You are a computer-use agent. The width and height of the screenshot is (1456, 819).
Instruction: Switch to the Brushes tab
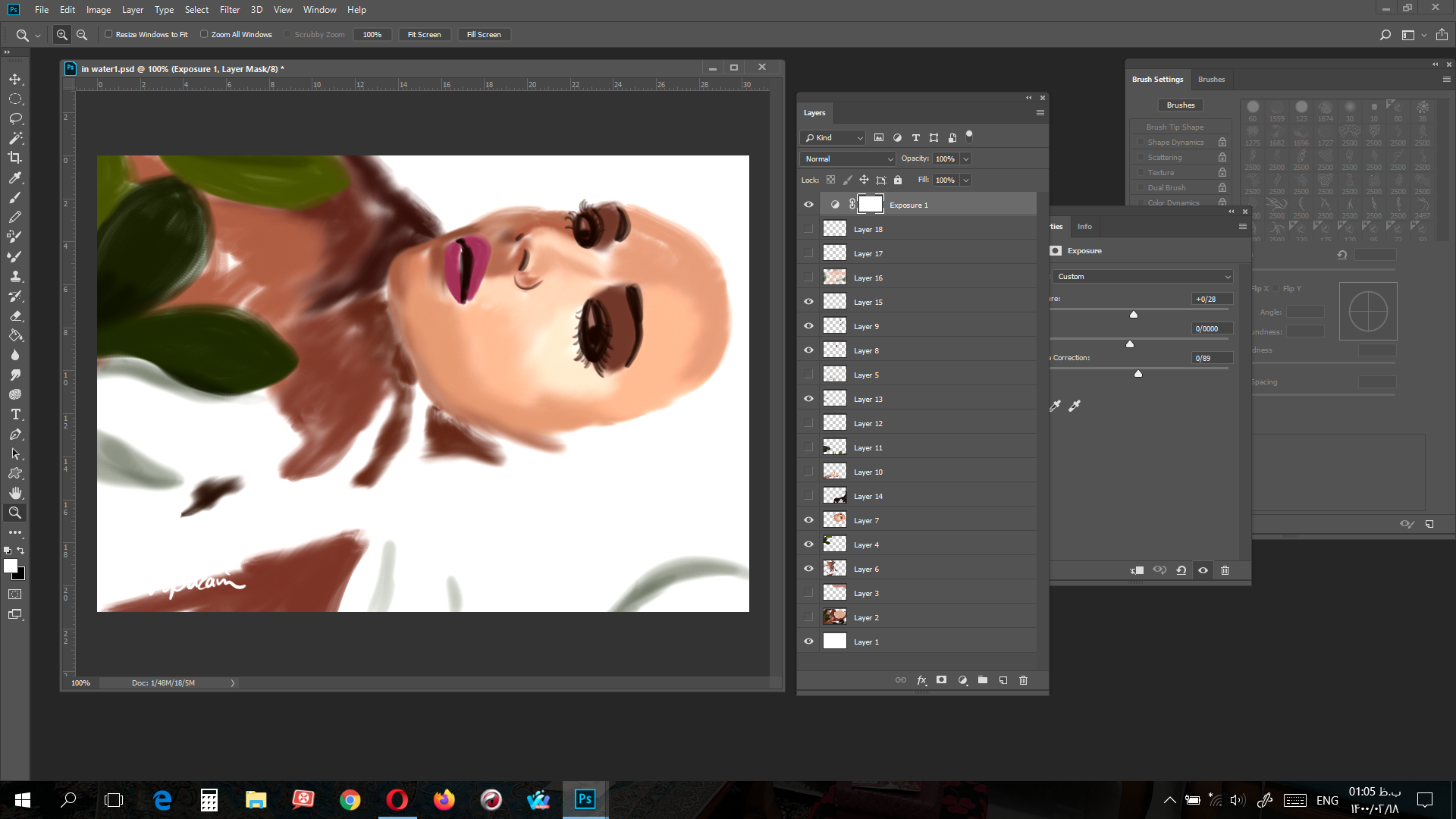(1211, 80)
